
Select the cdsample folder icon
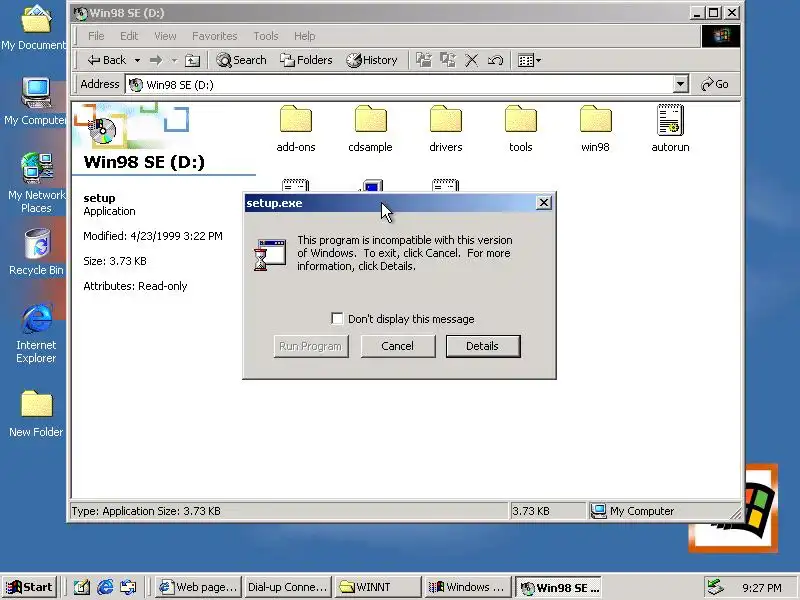click(x=370, y=119)
